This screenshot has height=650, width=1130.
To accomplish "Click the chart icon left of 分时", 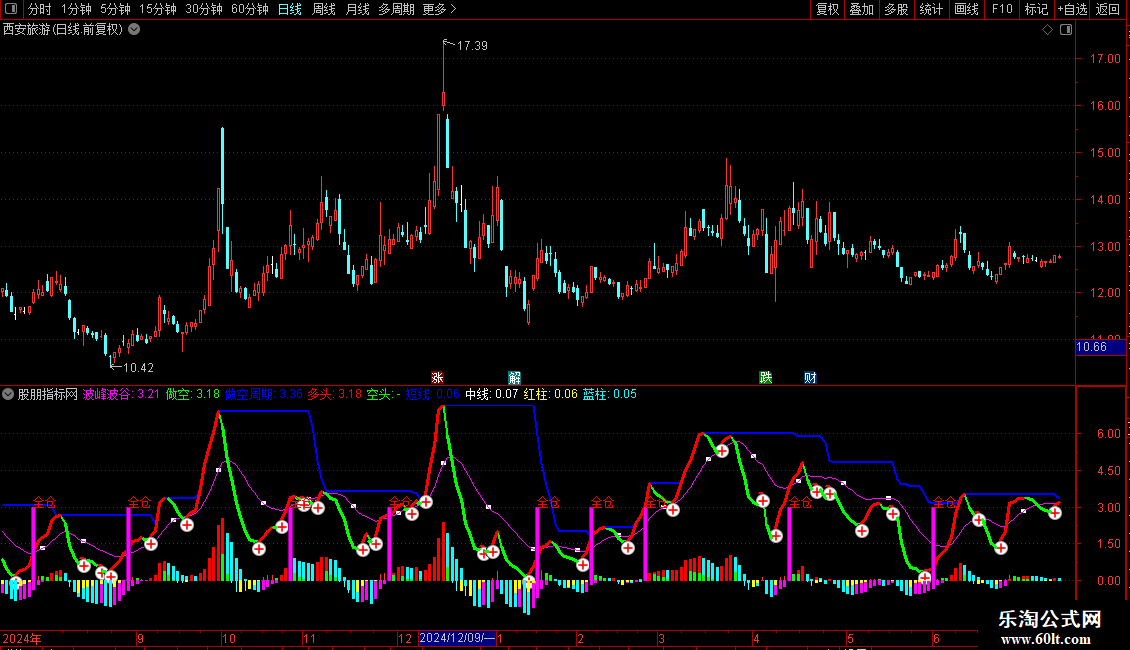I will pos(12,10).
